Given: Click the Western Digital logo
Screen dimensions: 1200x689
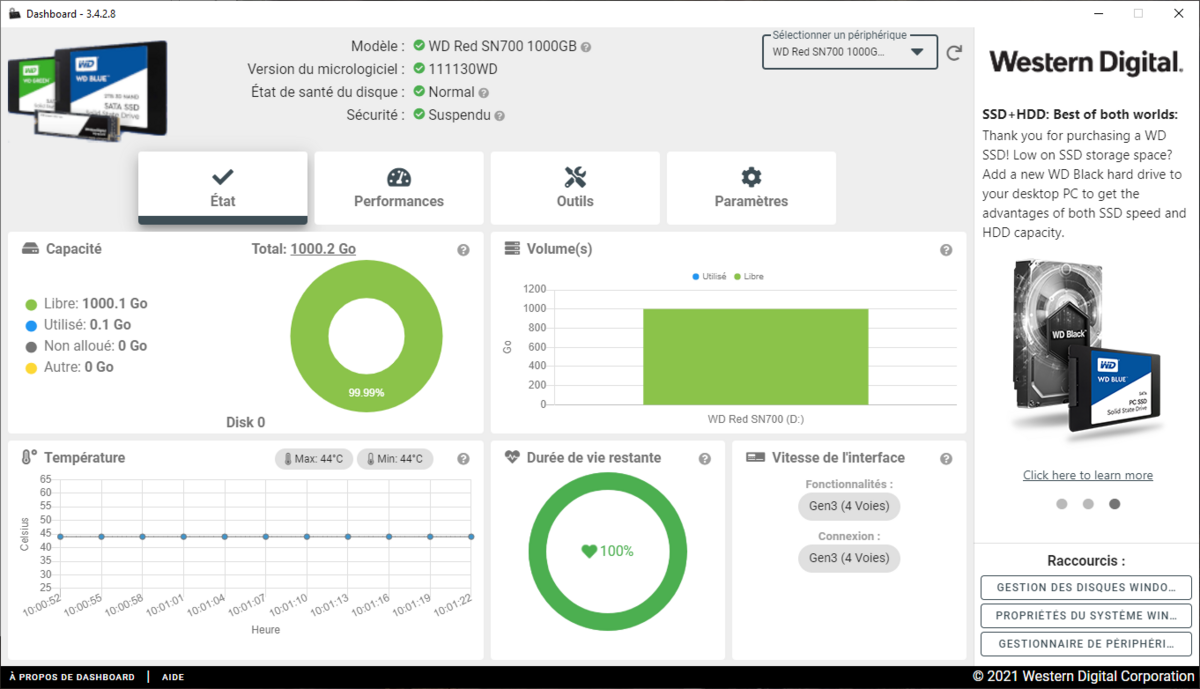Looking at the screenshot, I should [x=1086, y=62].
